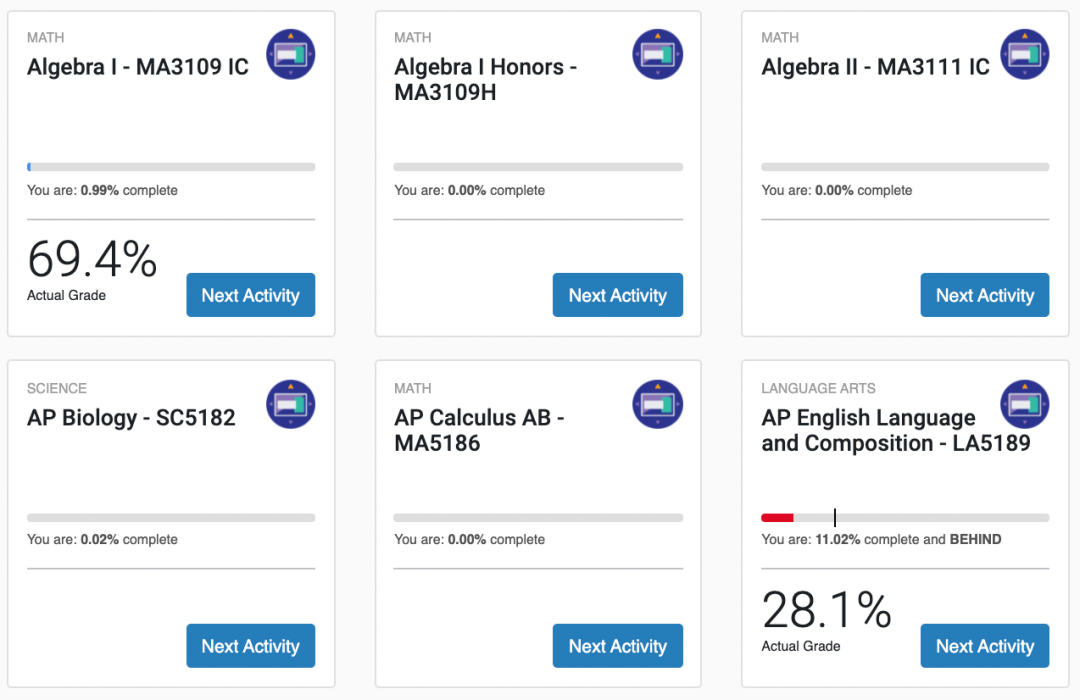
Task: Click the Algebra I course badge icon
Action: click(x=291, y=54)
